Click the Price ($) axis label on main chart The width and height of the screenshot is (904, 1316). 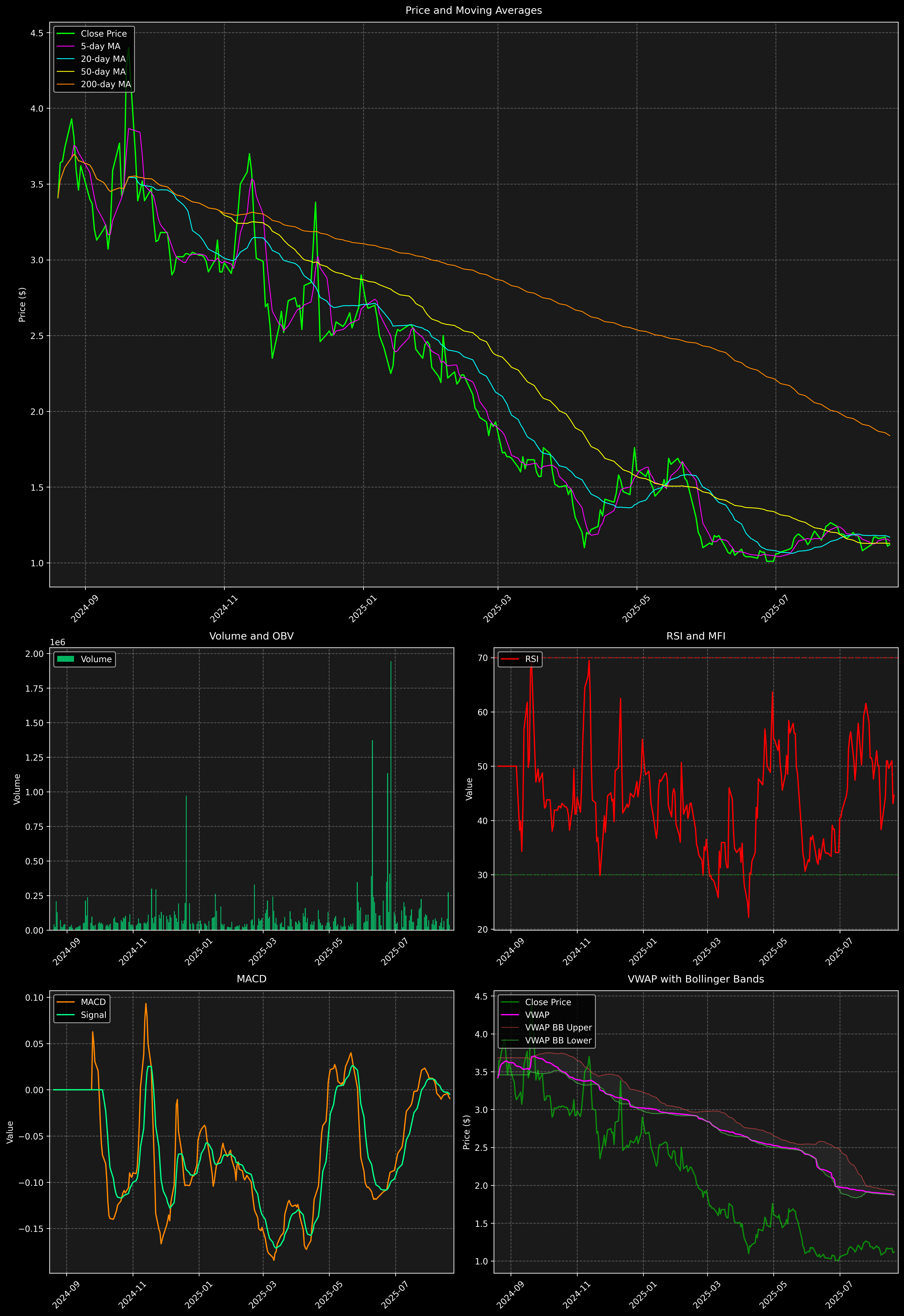coord(22,305)
